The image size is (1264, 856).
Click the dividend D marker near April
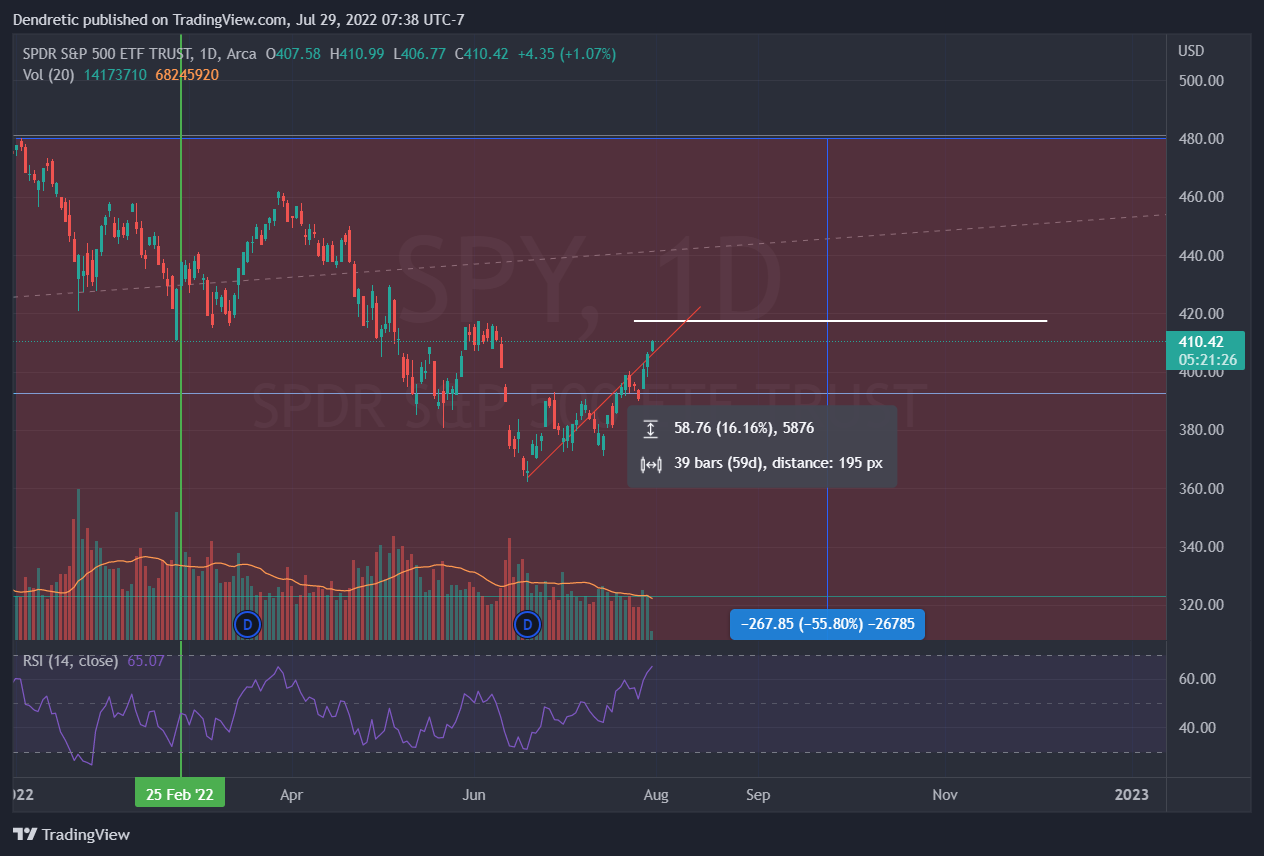[246, 625]
